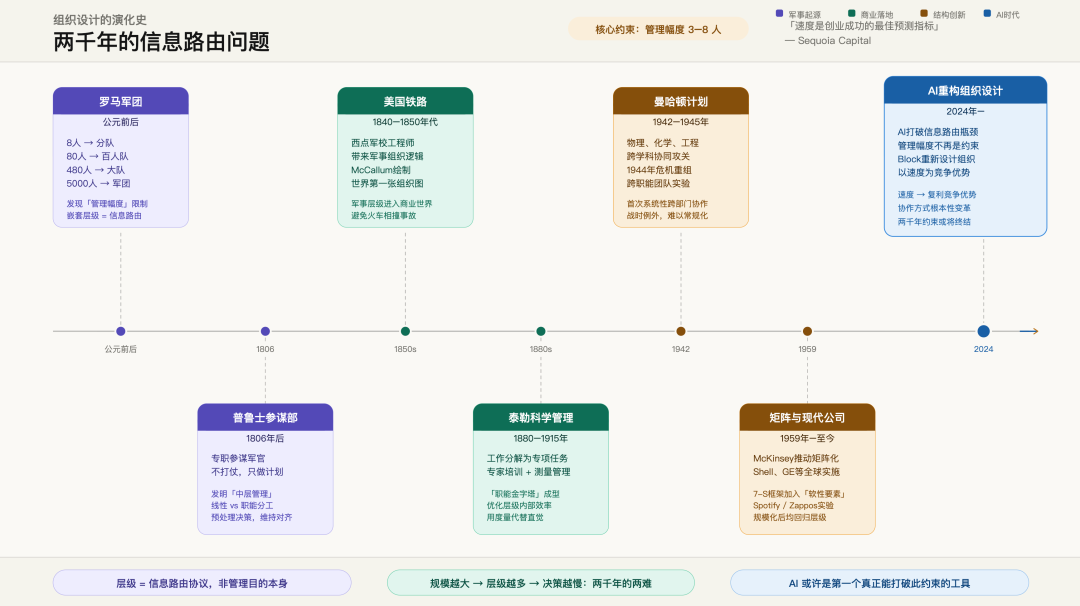Click the green 1850s timeline marker
Image resolution: width=1080 pixels, height=606 pixels.
coord(404,330)
